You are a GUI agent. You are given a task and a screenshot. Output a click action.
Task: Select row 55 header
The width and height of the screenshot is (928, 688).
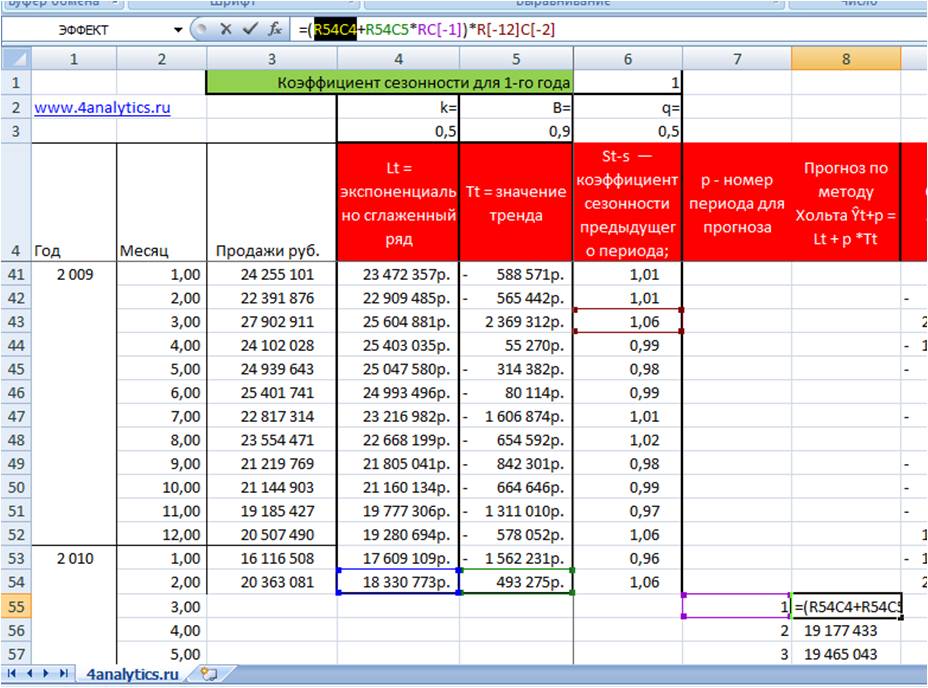16,607
